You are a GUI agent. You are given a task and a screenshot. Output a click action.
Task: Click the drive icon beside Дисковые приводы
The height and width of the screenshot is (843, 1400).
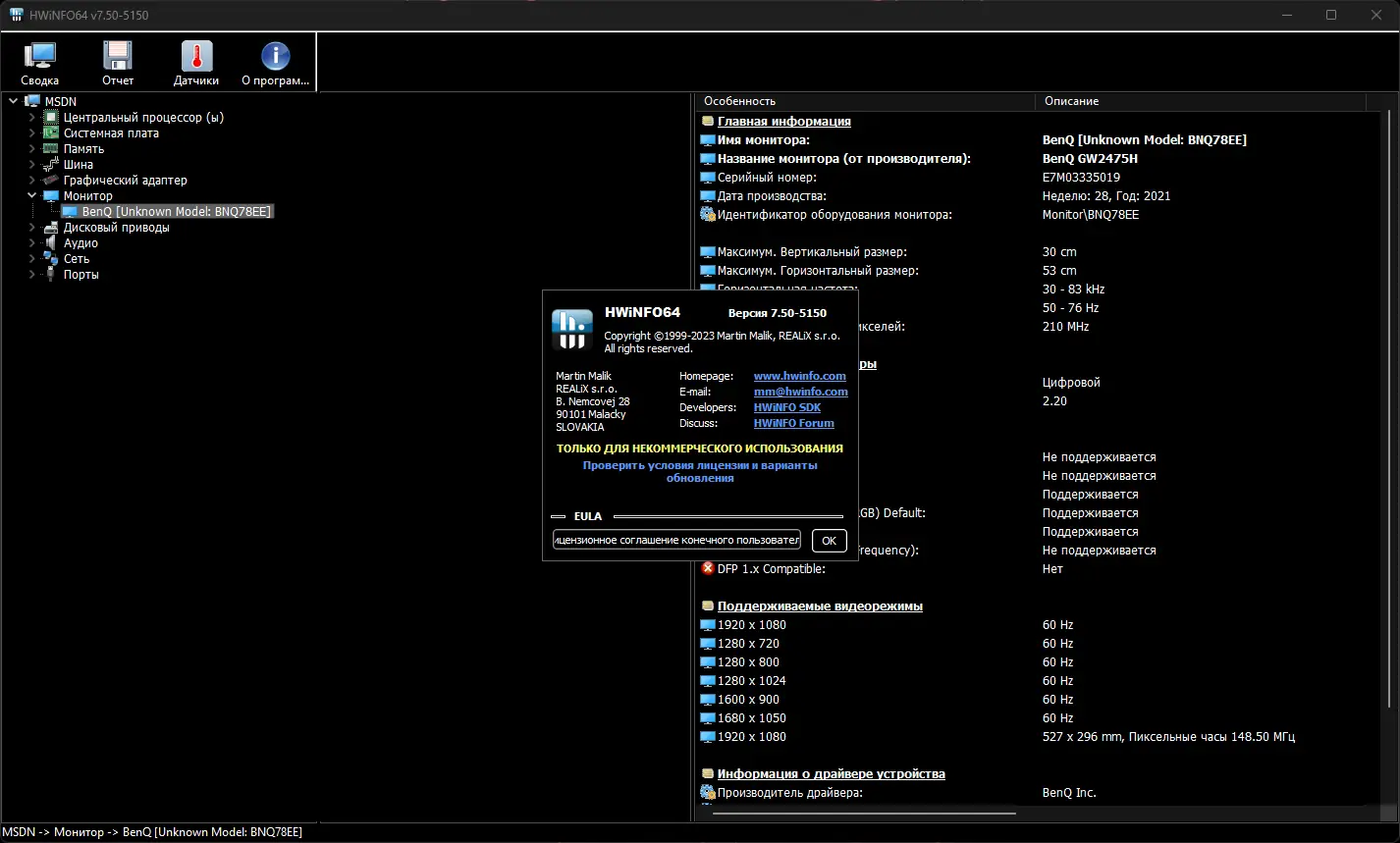(51, 227)
